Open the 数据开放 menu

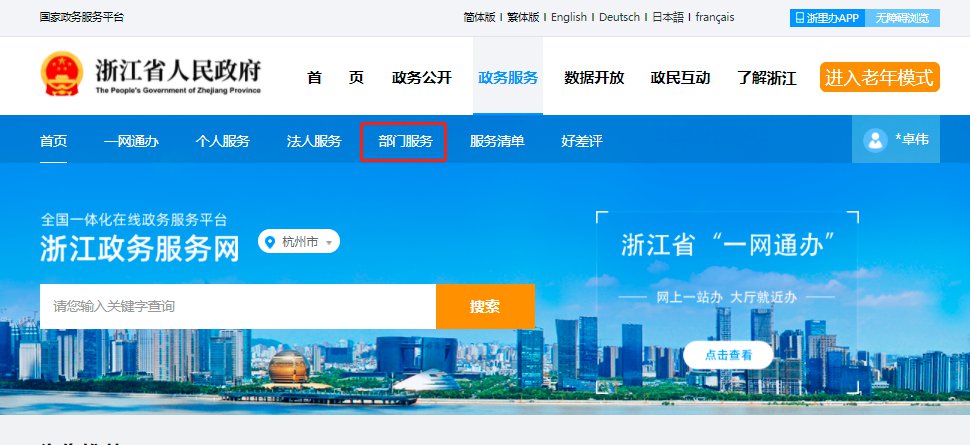[x=594, y=78]
